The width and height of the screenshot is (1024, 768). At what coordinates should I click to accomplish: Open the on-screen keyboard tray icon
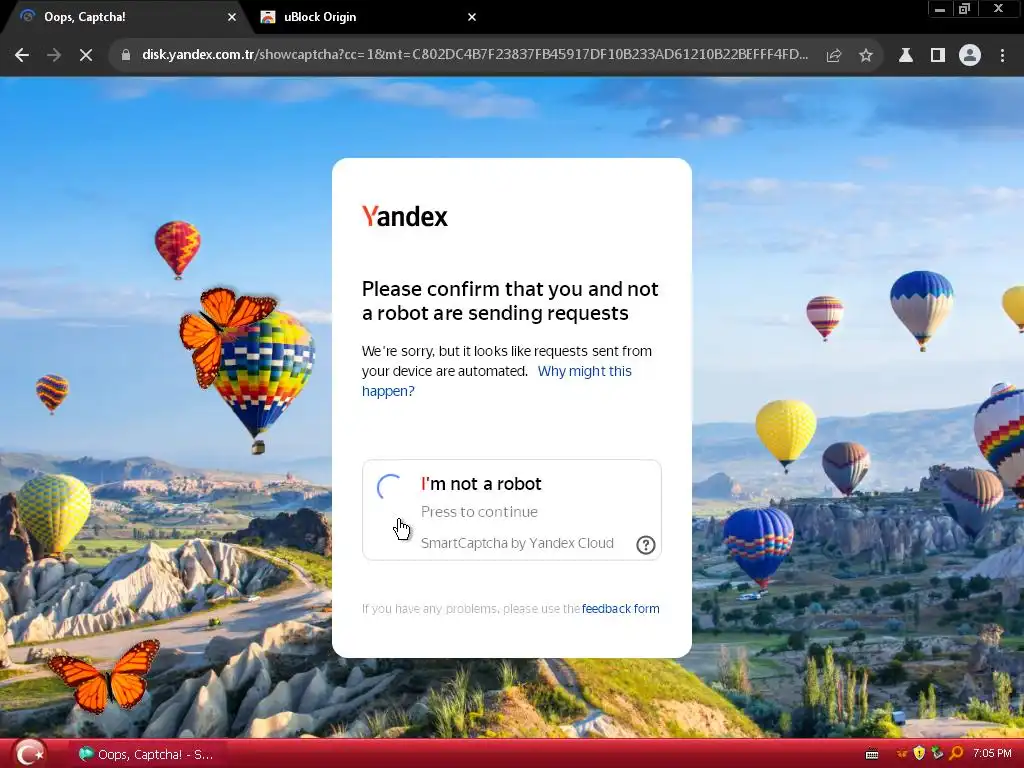coord(872,755)
